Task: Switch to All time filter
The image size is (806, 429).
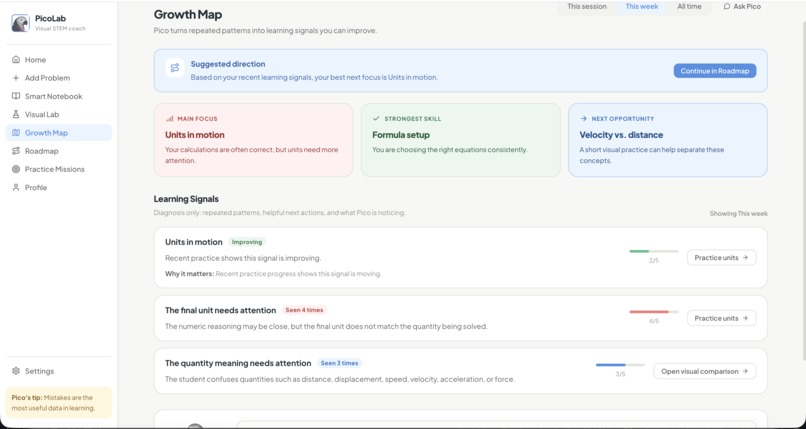Action: coord(689,7)
